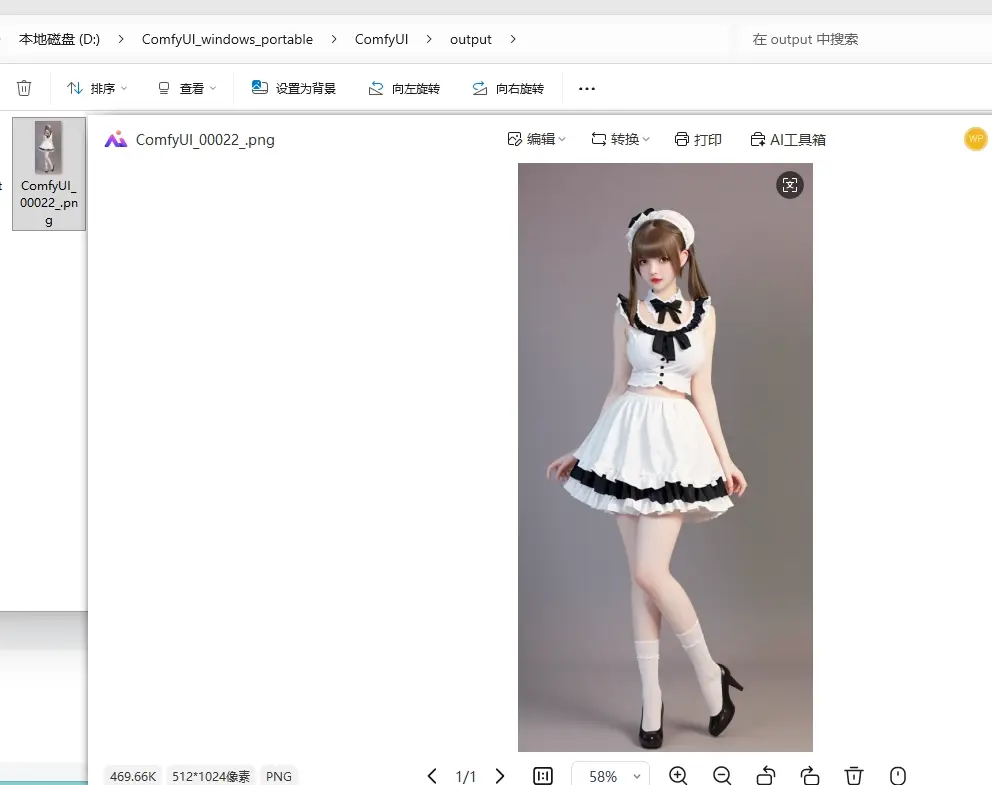Open the 58% zoom level dropdown
This screenshot has width=992, height=785.
[610, 775]
